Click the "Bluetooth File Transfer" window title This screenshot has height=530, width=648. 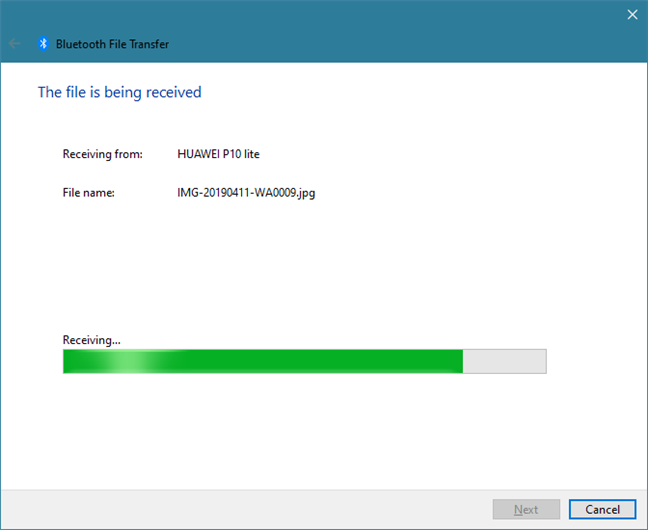point(112,44)
